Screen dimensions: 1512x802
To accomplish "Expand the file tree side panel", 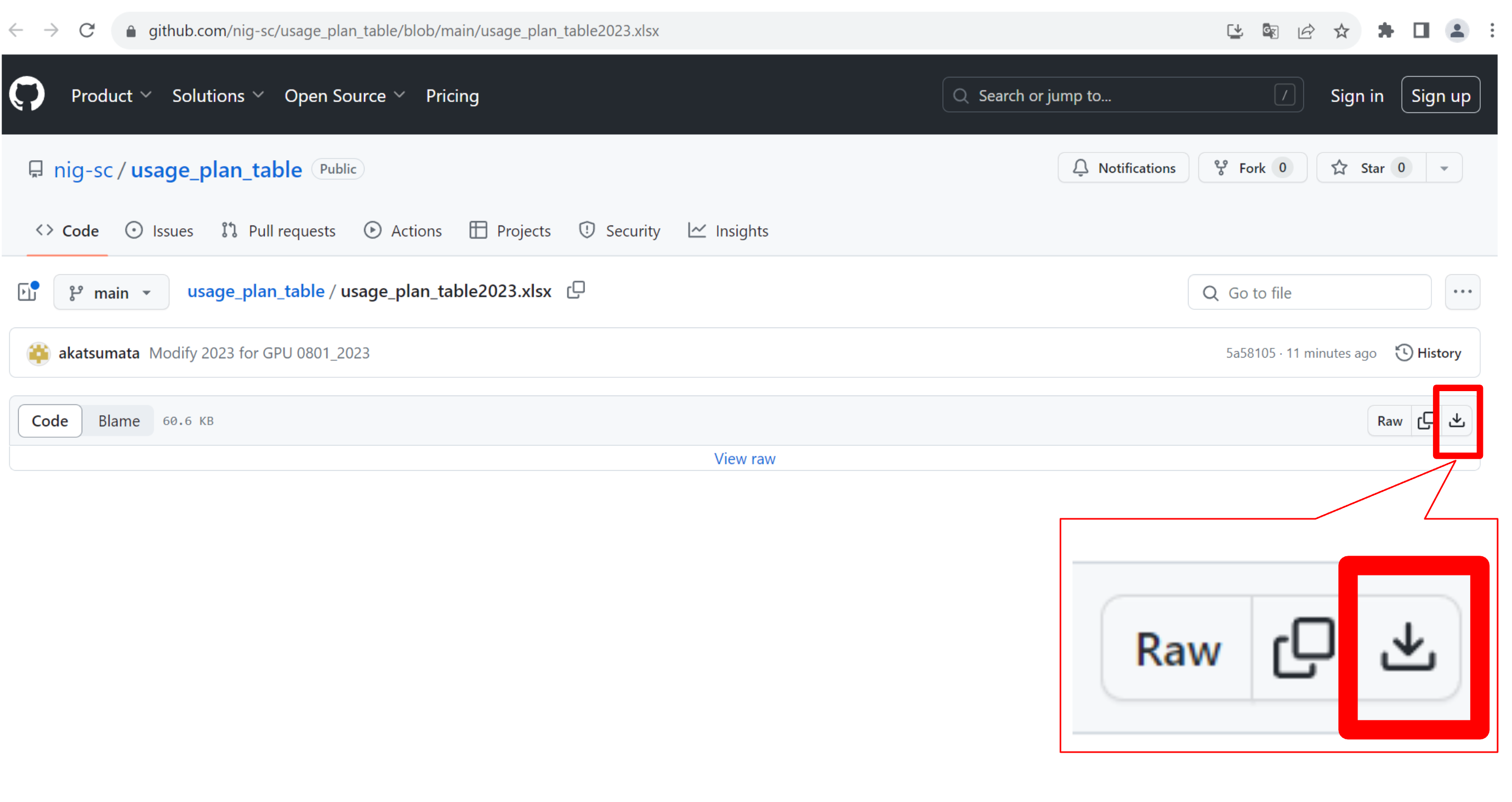I will coord(27,292).
